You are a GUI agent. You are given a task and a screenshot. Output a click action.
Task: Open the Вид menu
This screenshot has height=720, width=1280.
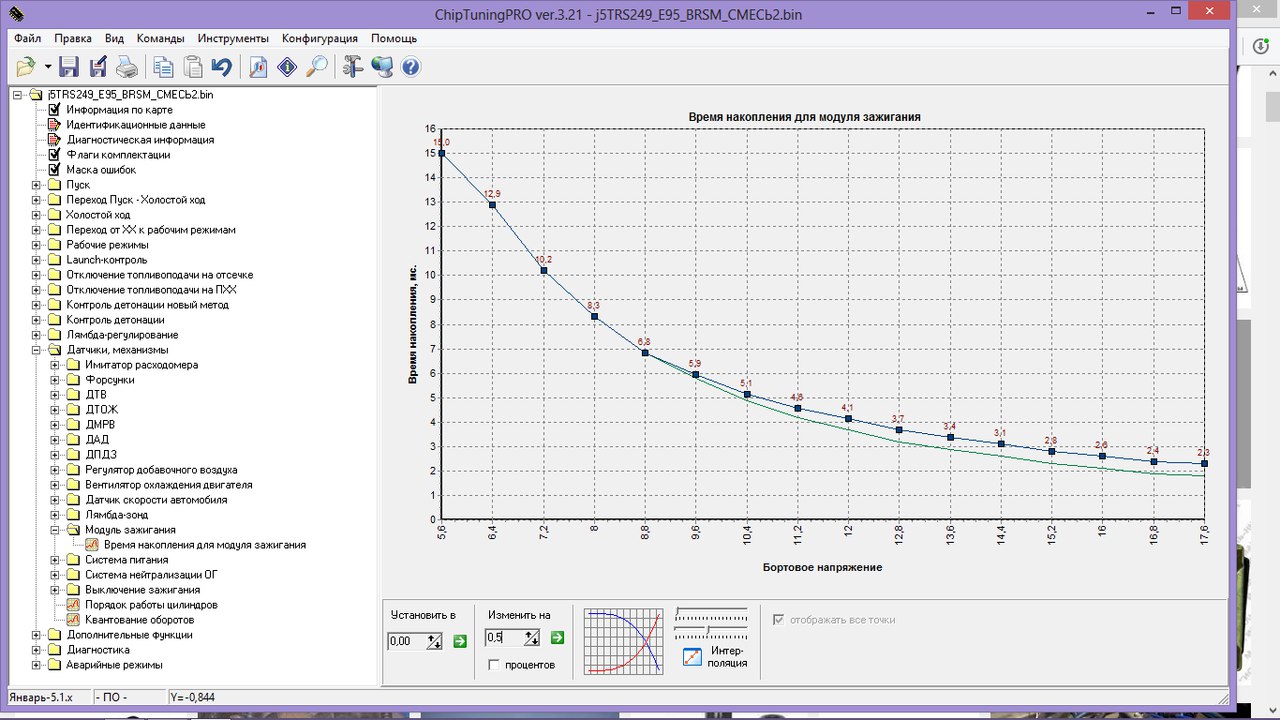(114, 38)
